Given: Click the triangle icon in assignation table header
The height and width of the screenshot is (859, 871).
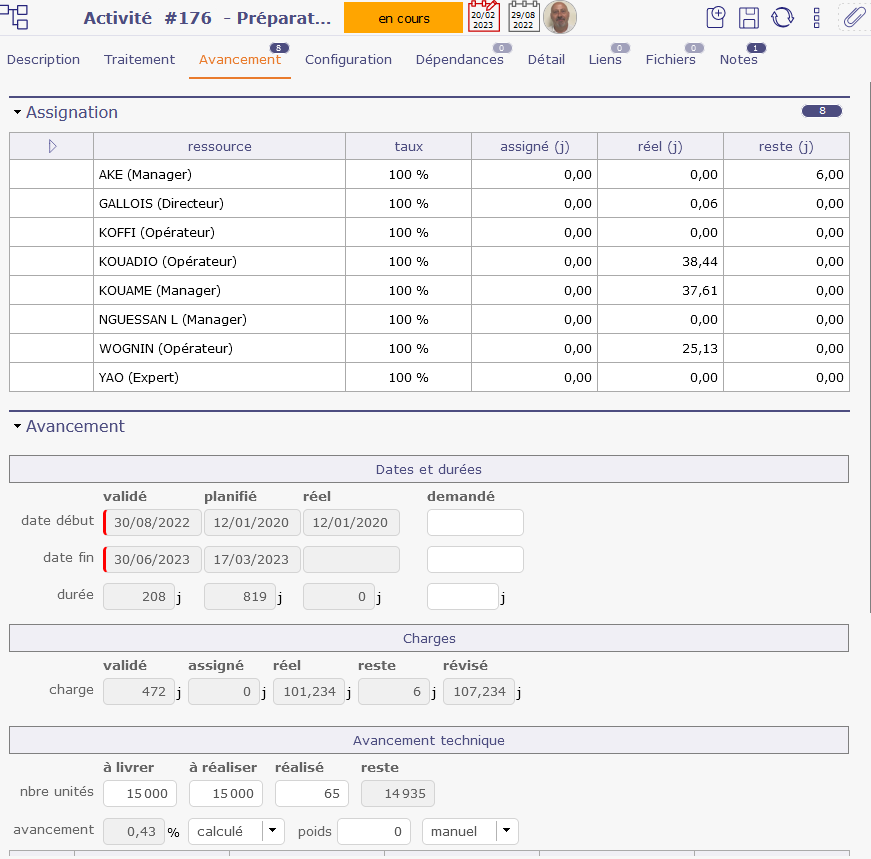Looking at the screenshot, I should coord(52,147).
